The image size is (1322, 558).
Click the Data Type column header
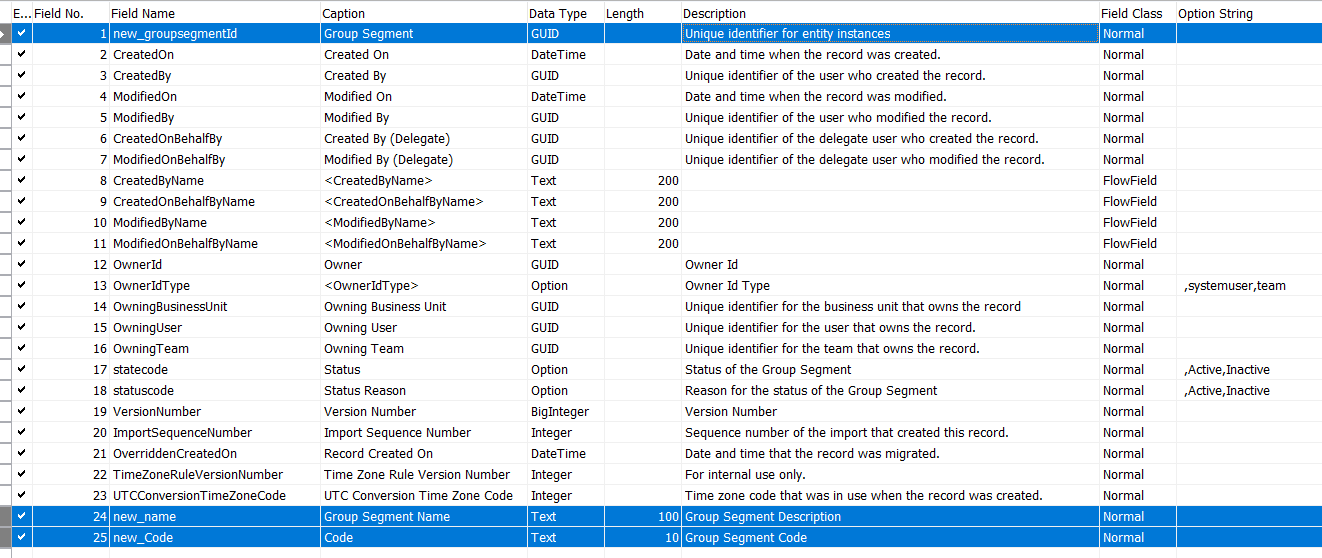click(558, 13)
